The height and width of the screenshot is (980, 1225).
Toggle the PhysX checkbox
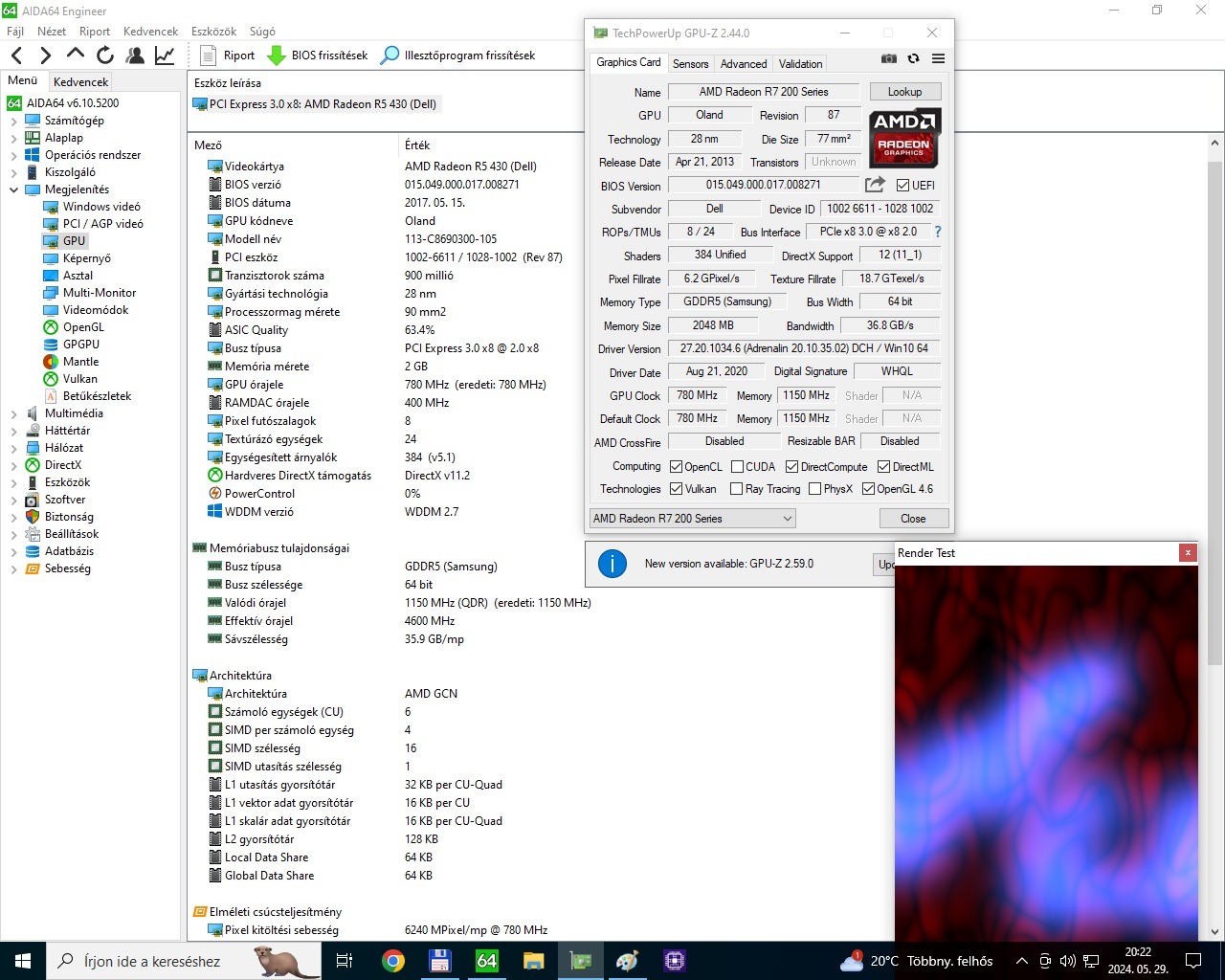pos(814,489)
